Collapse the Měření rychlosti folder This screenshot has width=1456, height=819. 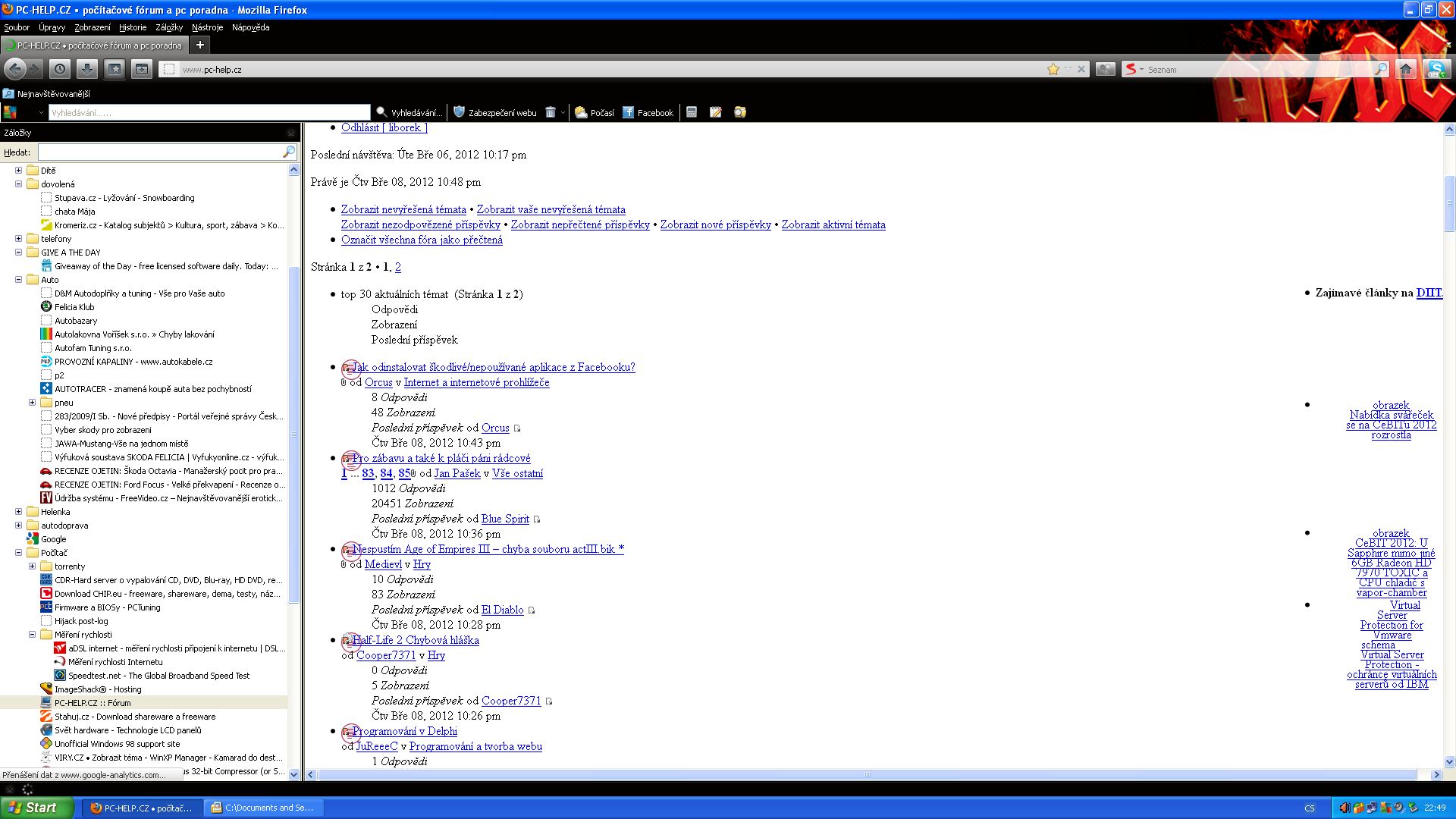(x=33, y=635)
